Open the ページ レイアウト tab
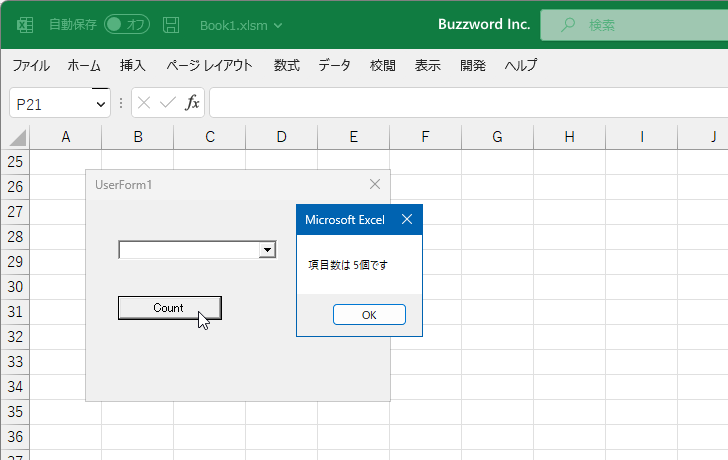The image size is (728, 460). [x=209, y=65]
